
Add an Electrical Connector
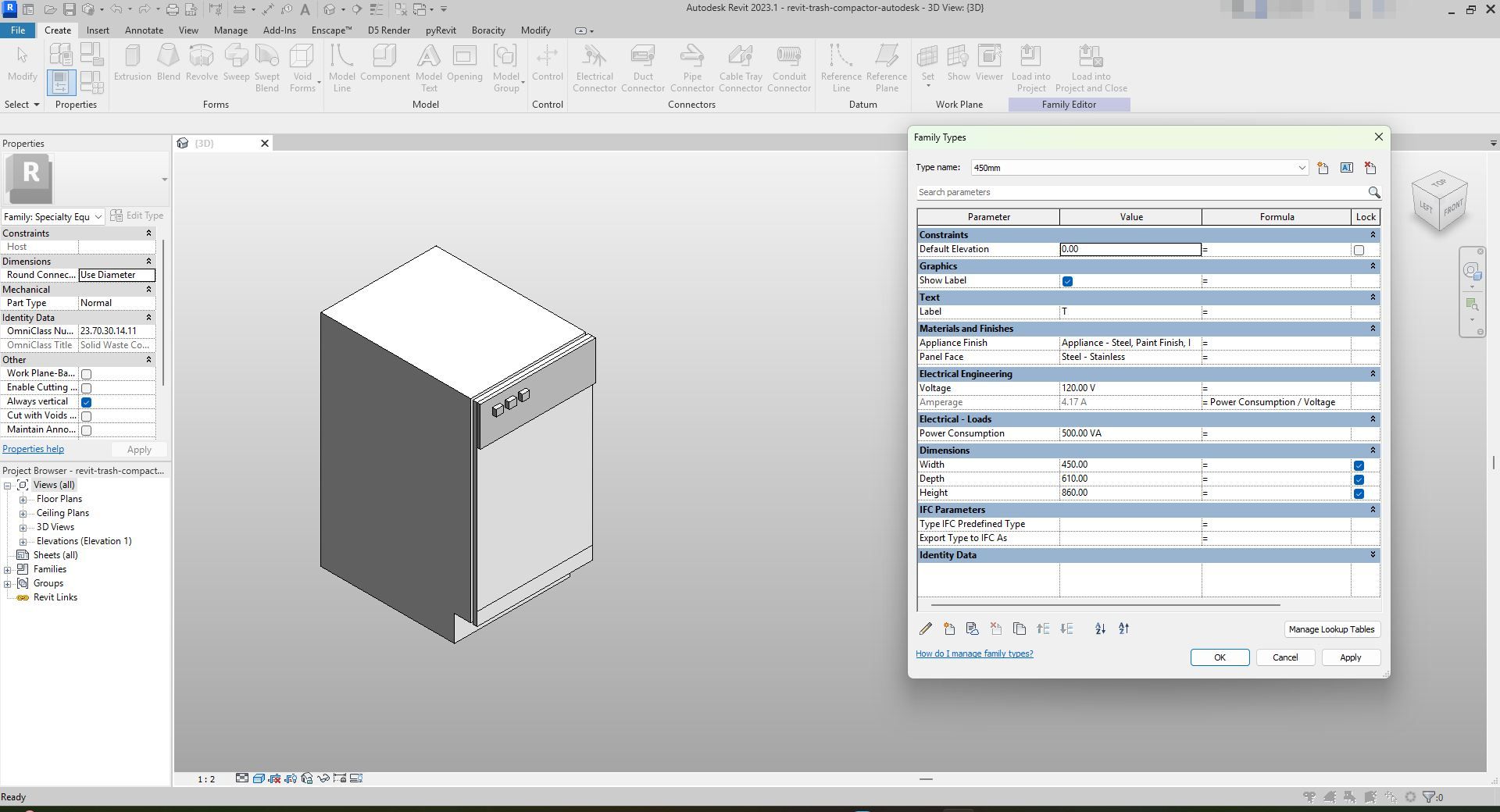click(595, 68)
